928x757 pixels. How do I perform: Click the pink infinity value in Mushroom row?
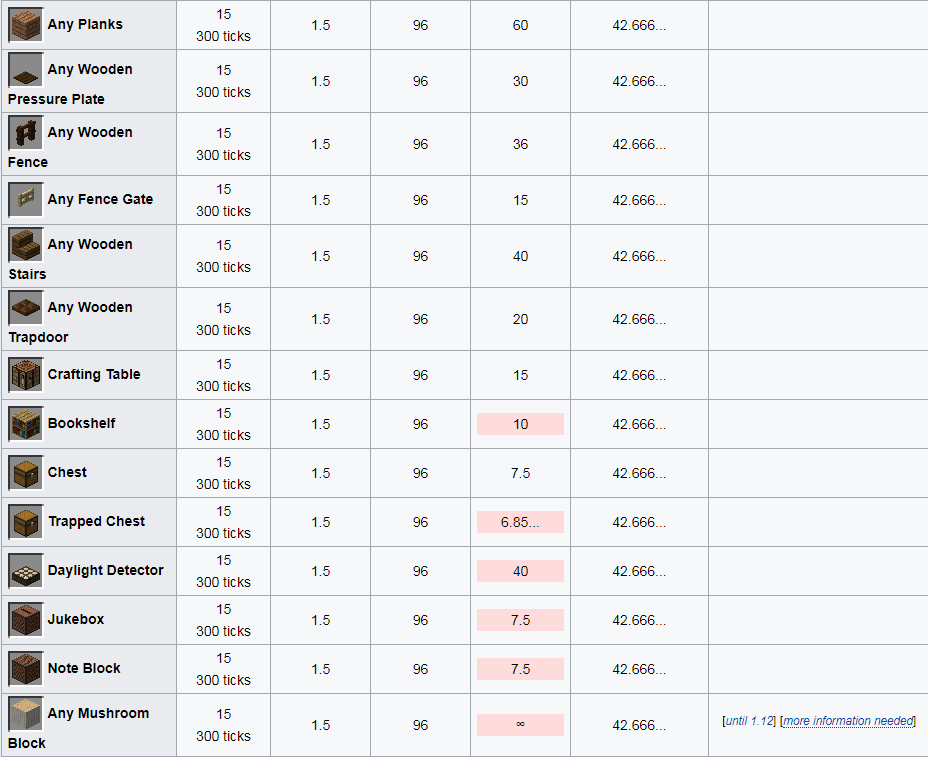520,725
